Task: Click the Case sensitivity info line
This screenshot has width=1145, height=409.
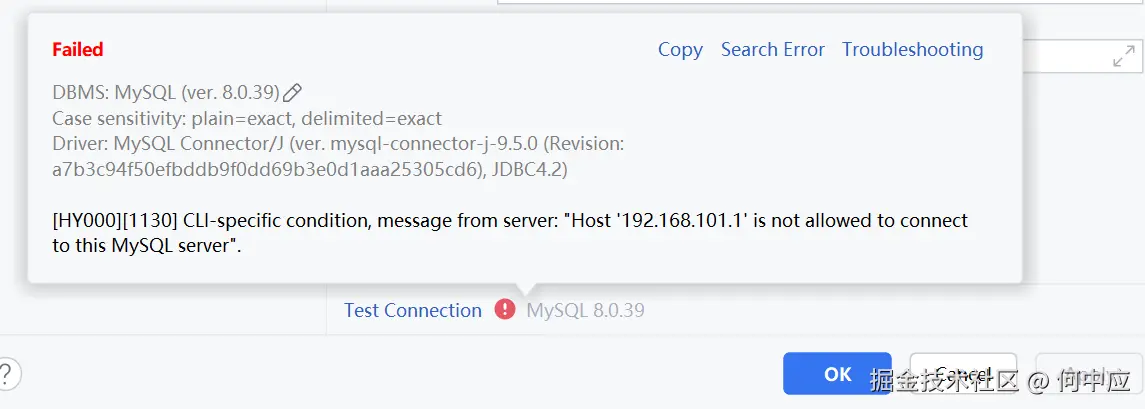Action: click(247, 118)
